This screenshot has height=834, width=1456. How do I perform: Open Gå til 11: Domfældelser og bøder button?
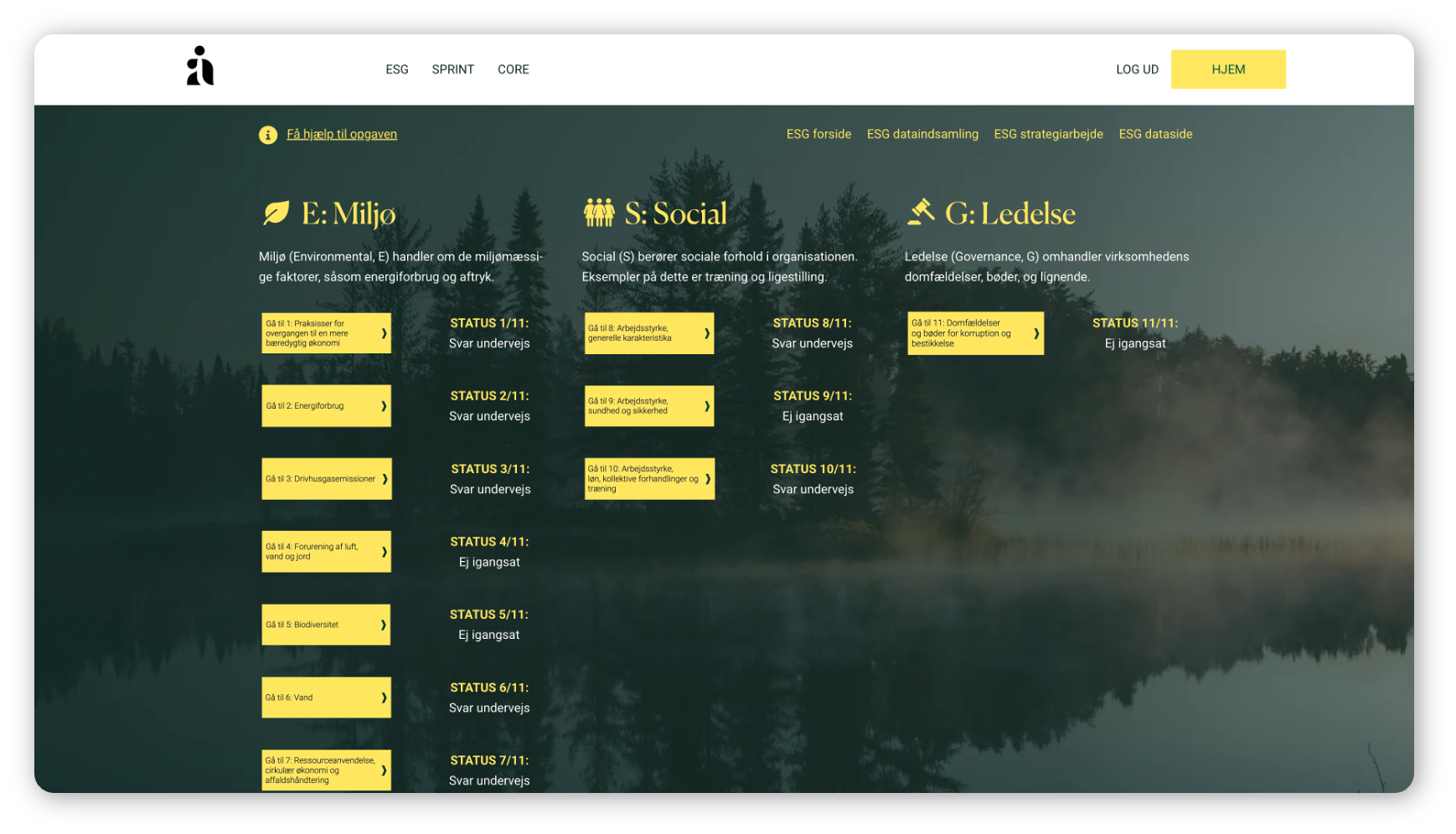click(x=976, y=333)
